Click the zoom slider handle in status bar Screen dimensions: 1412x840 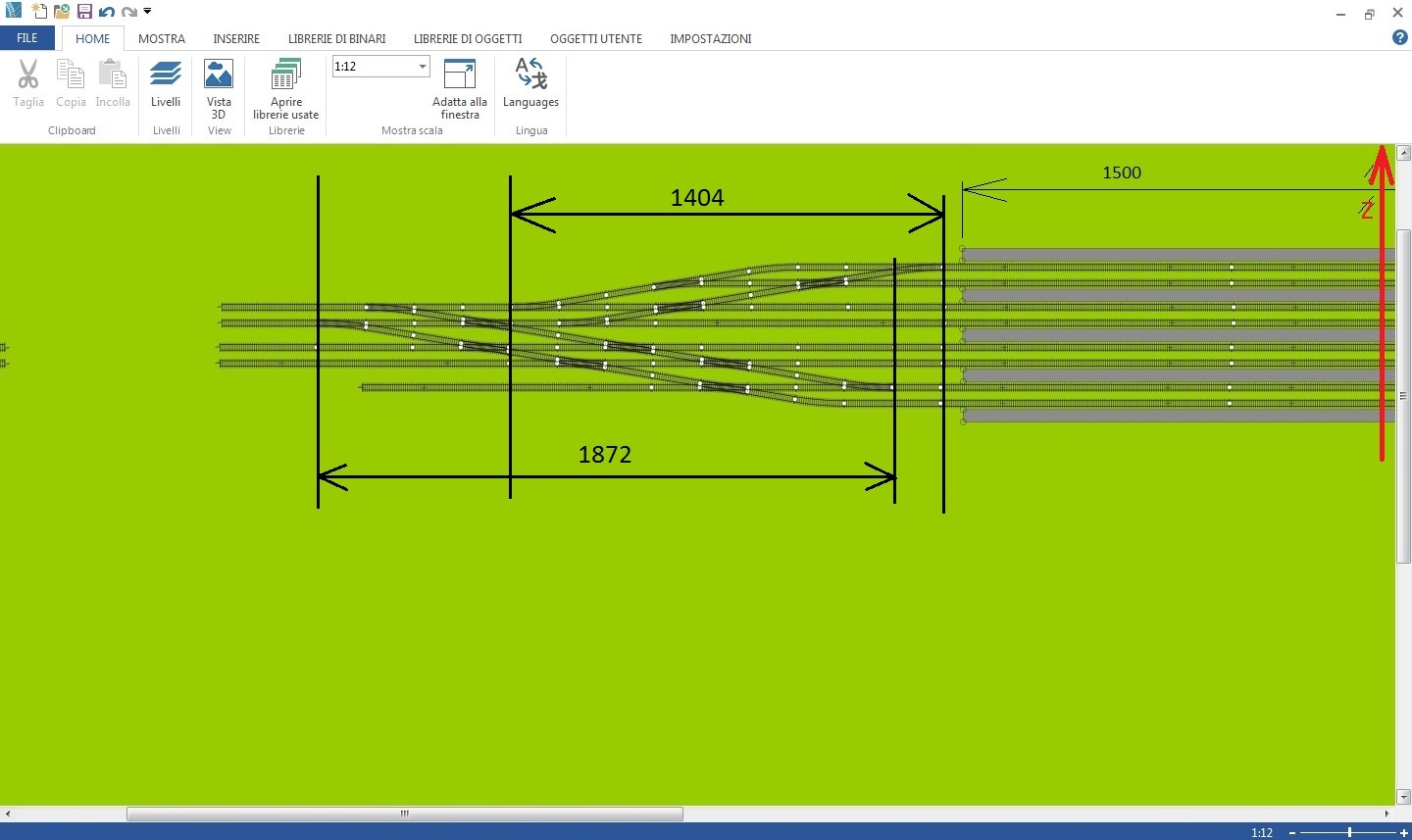coord(1349,832)
